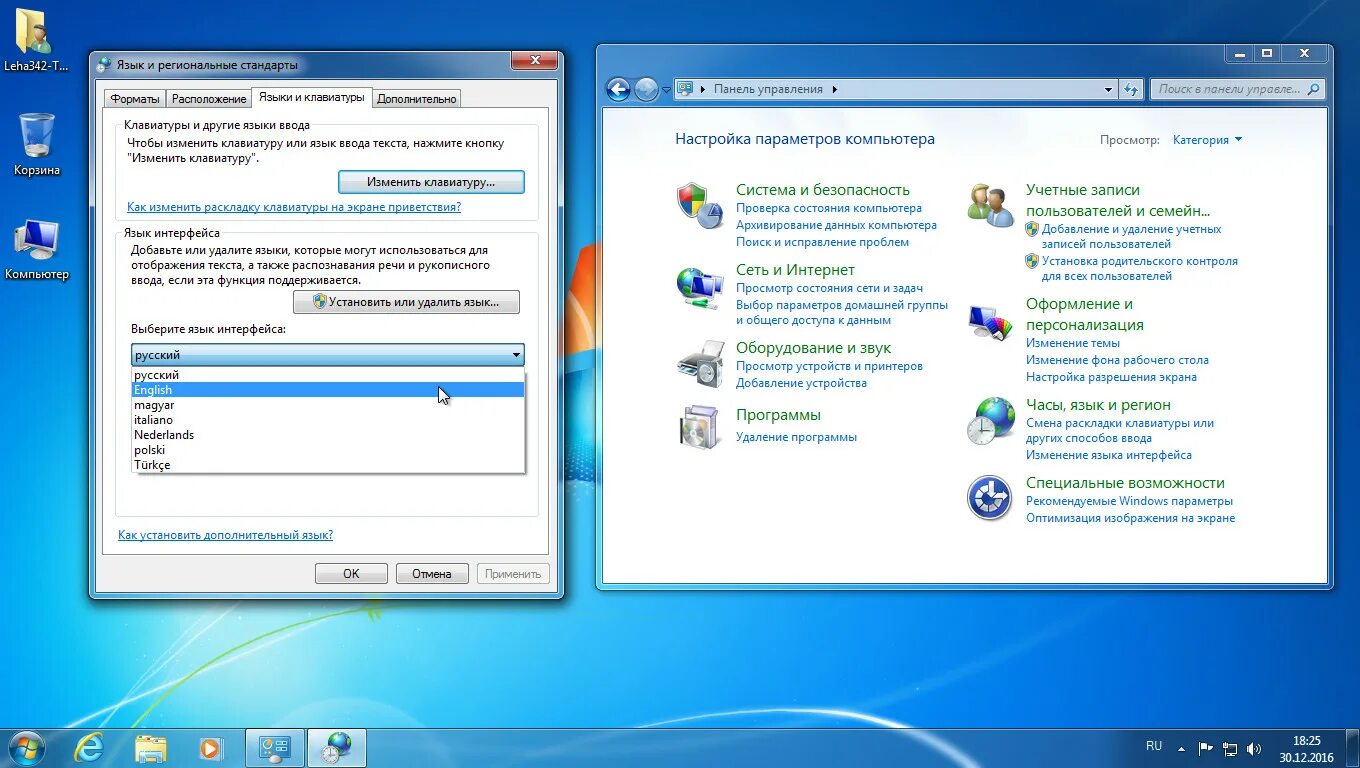Select polski in the language list
This screenshot has height=768, width=1360.
328,450
